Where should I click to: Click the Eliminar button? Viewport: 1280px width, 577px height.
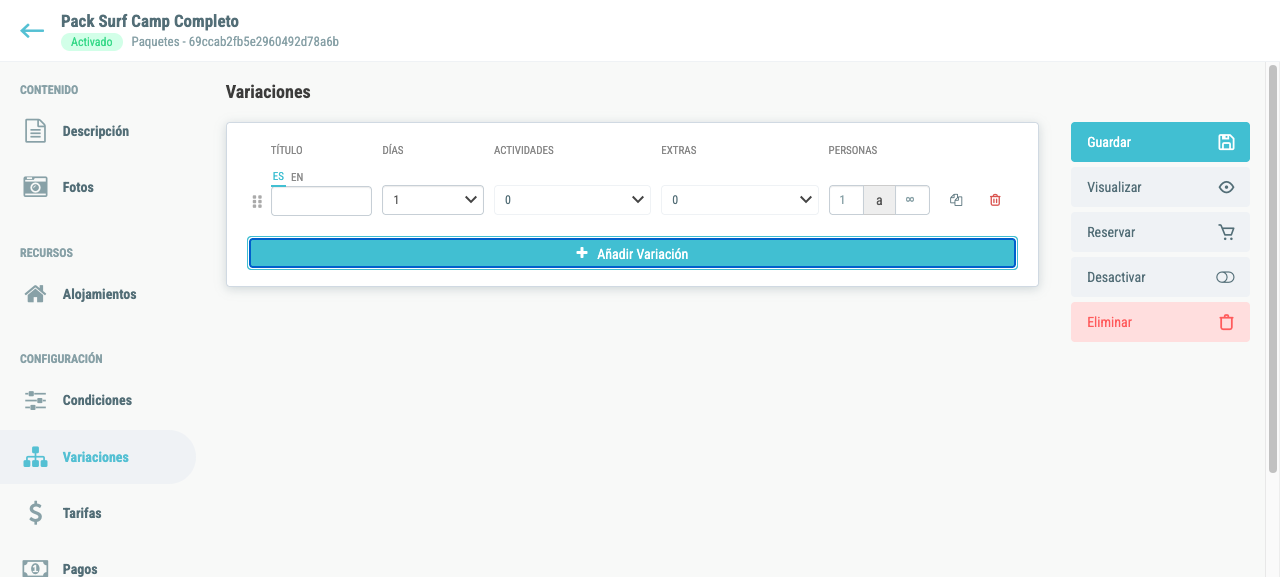pyautogui.click(x=1160, y=322)
